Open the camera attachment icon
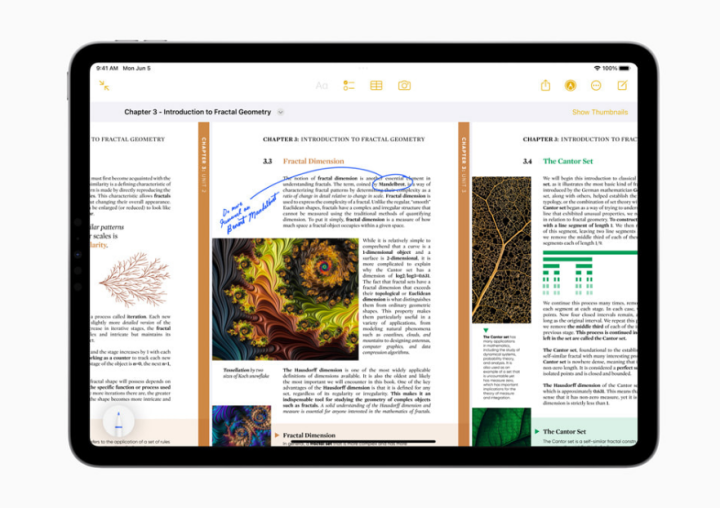Screen dimensions: 720x508 [404, 85]
